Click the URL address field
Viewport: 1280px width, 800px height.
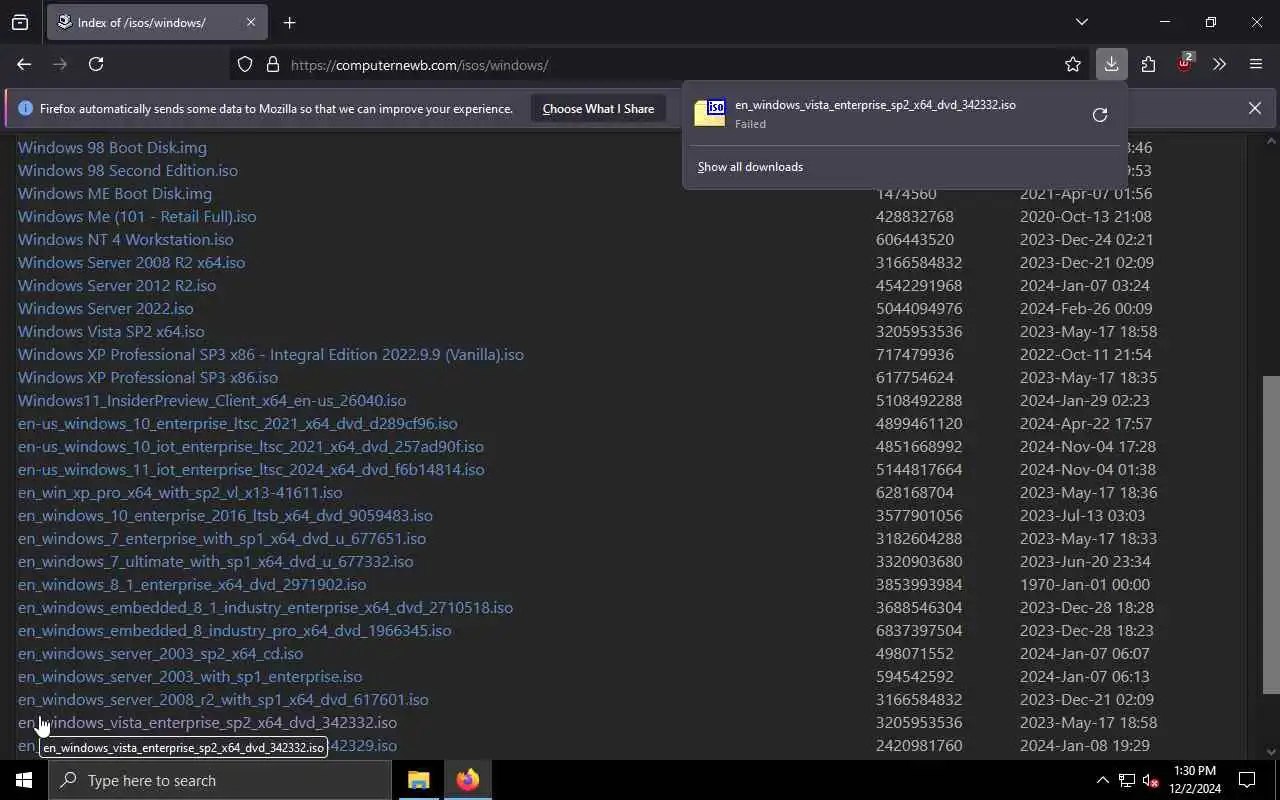pyautogui.click(x=660, y=65)
